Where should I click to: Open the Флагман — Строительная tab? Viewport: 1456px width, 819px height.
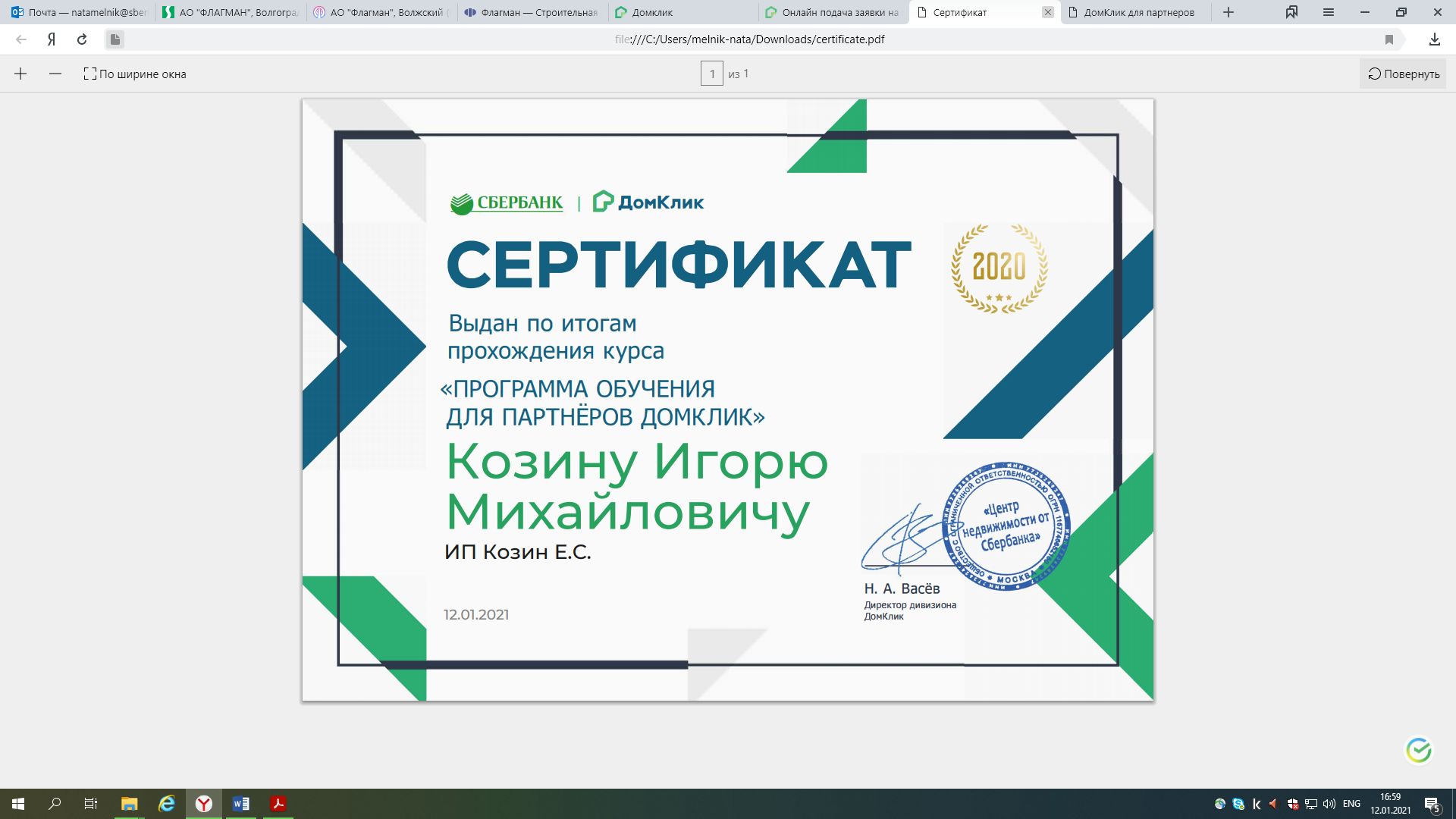tap(532, 12)
